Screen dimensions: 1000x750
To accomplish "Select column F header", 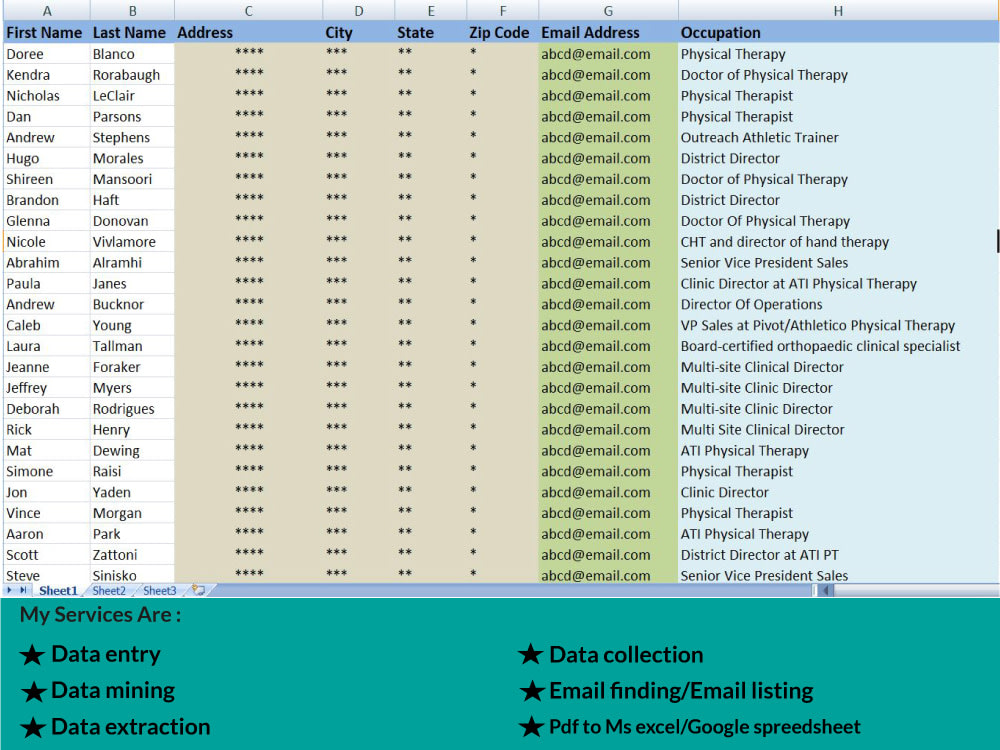I will (x=503, y=11).
